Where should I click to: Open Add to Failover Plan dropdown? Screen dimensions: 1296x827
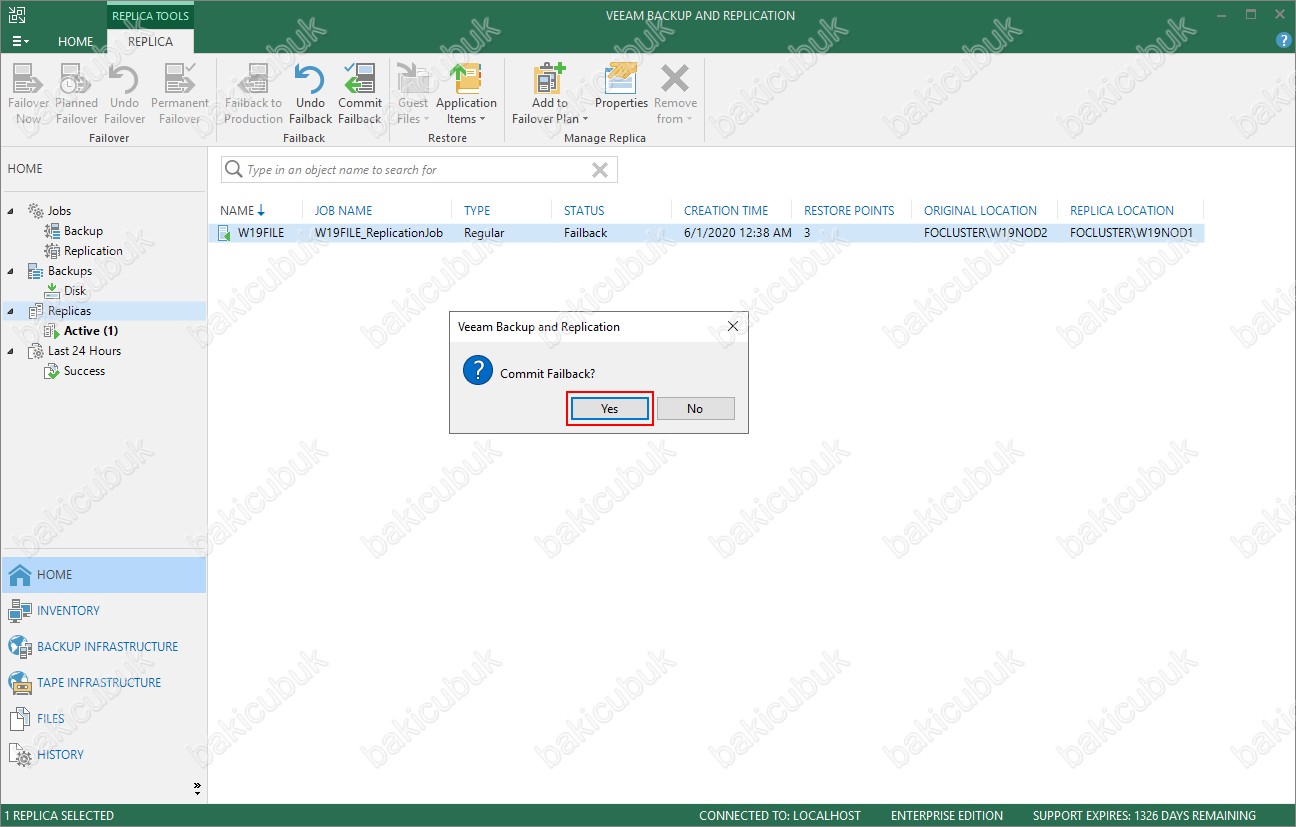coord(549,94)
